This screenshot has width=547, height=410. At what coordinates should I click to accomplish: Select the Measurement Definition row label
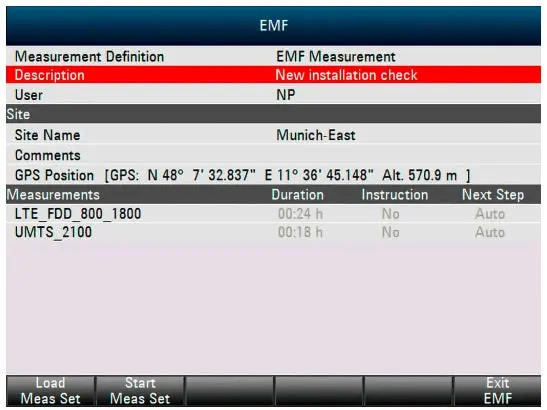point(89,57)
